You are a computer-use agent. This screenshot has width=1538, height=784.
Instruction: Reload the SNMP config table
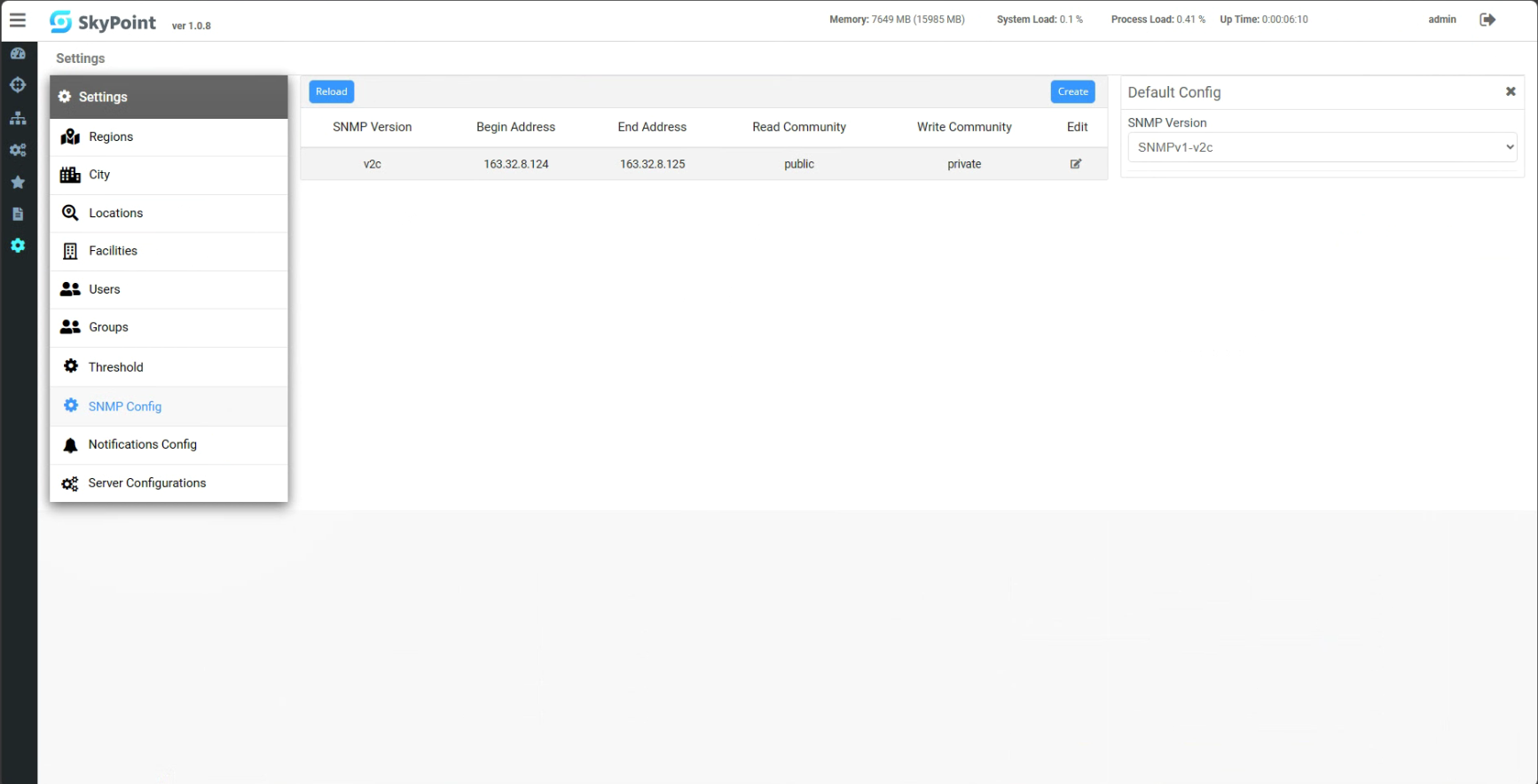pyautogui.click(x=332, y=91)
